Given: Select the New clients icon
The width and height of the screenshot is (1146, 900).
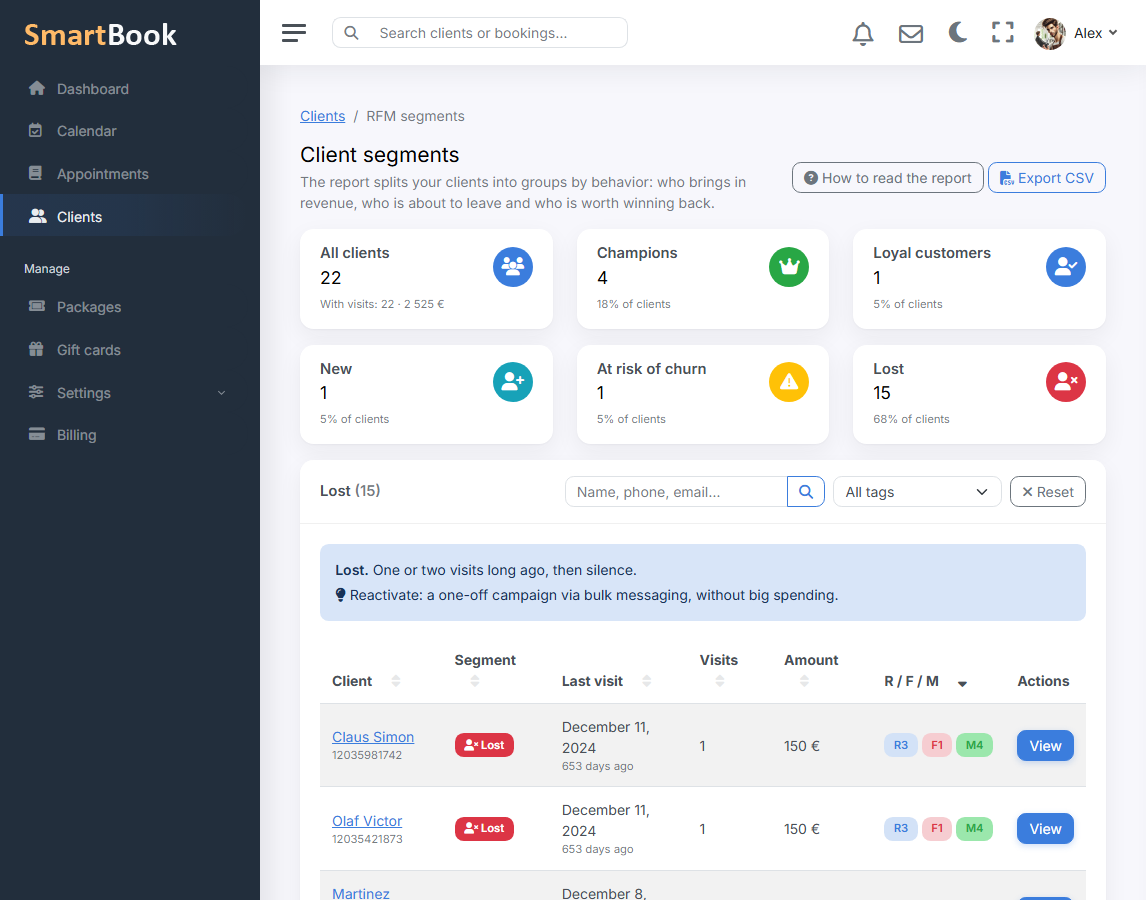Looking at the screenshot, I should click(512, 382).
